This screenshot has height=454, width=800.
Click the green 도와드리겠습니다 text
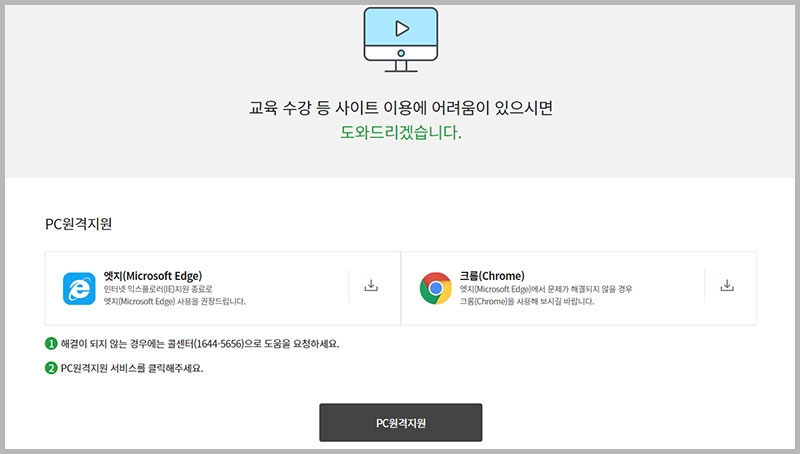pyautogui.click(x=400, y=132)
